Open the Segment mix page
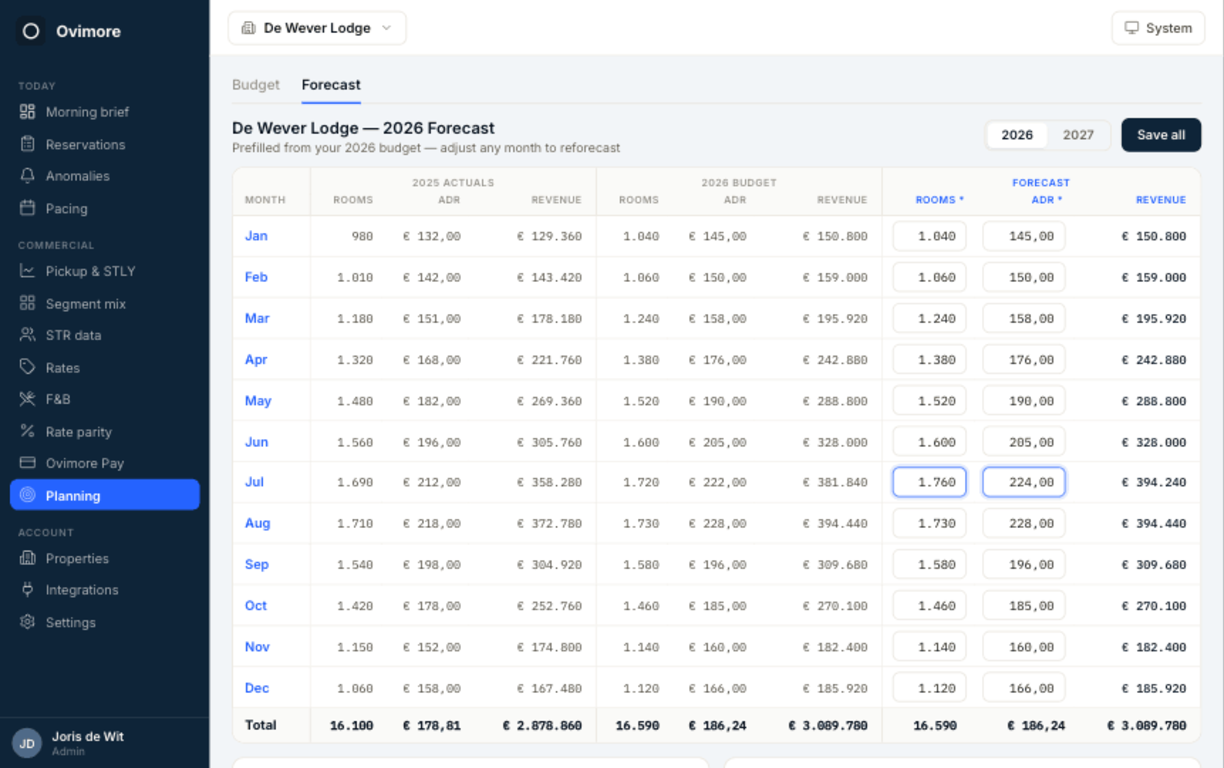This screenshot has height=768, width=1224. coord(105,303)
